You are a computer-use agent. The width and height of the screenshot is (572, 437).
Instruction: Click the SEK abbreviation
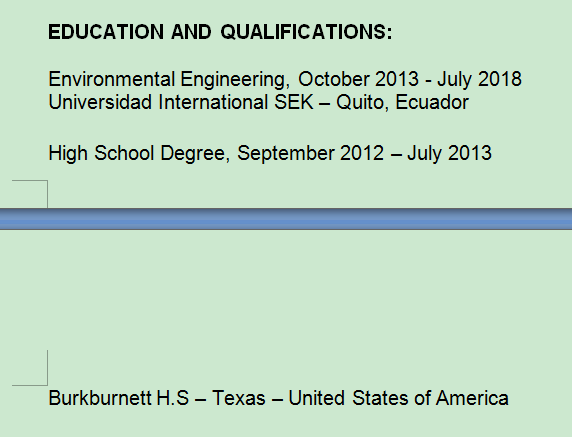coord(294,102)
